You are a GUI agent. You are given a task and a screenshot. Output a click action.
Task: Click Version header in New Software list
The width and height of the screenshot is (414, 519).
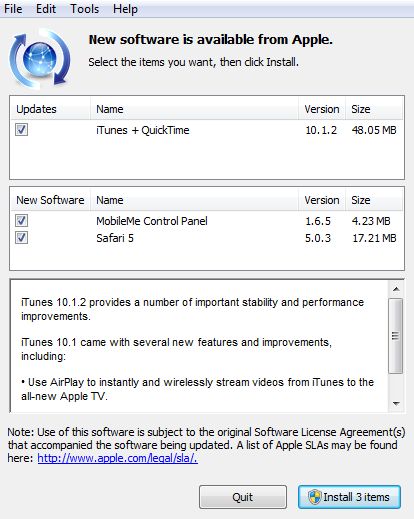pyautogui.click(x=322, y=200)
